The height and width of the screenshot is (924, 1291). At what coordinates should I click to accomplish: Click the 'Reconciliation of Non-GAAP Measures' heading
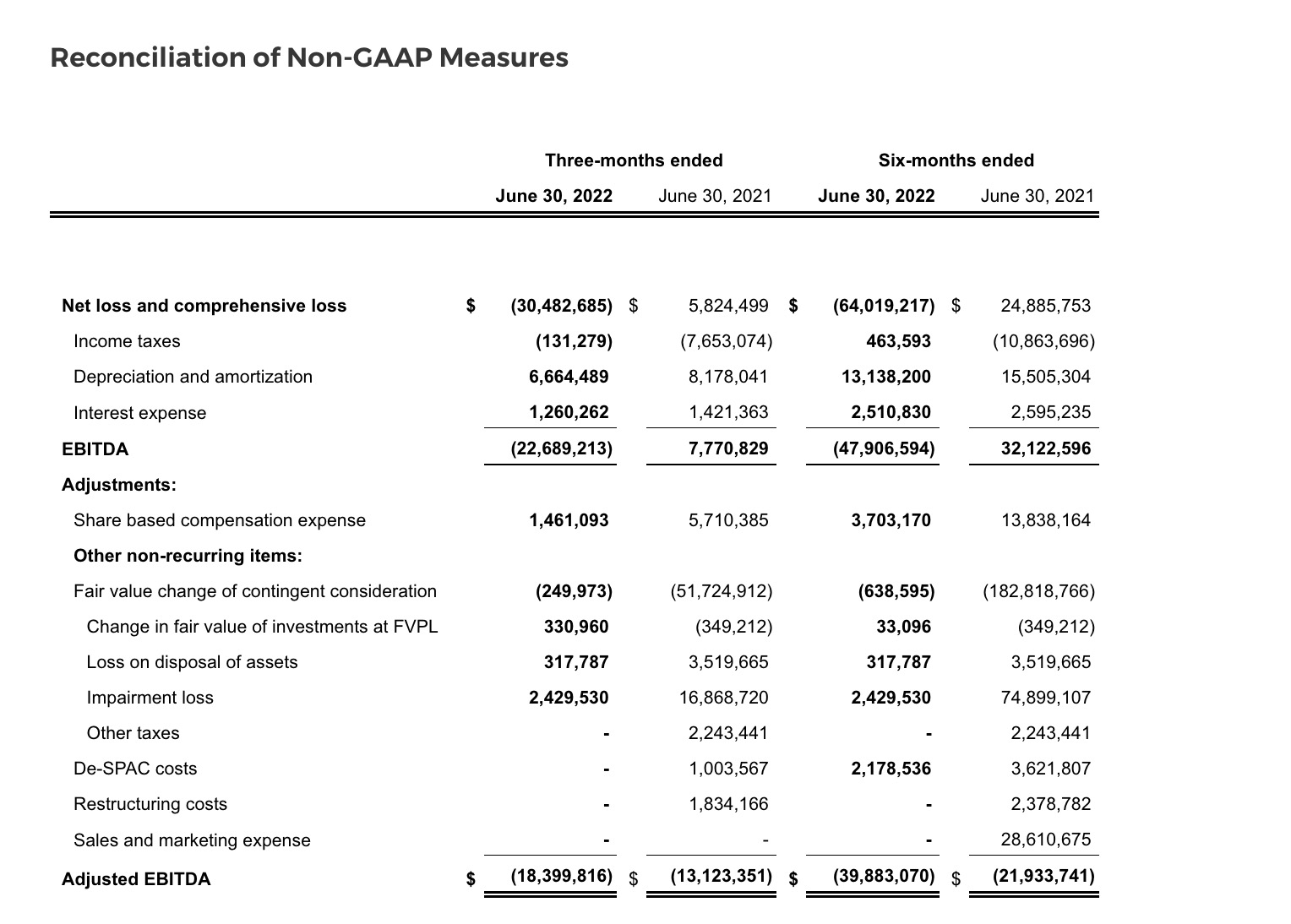[x=309, y=57]
